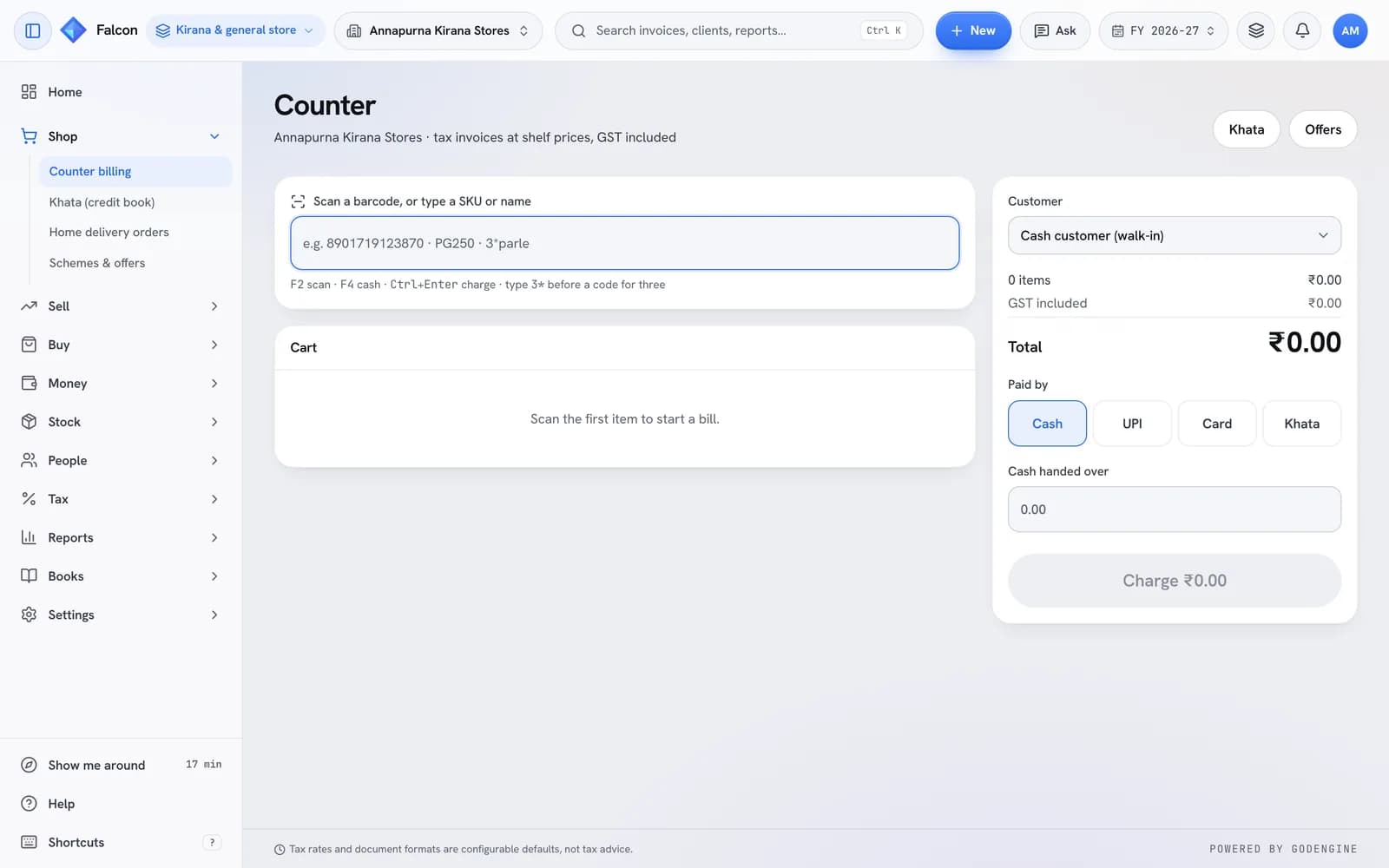
Task: Click the Show me around compass icon
Action: [x=29, y=765]
